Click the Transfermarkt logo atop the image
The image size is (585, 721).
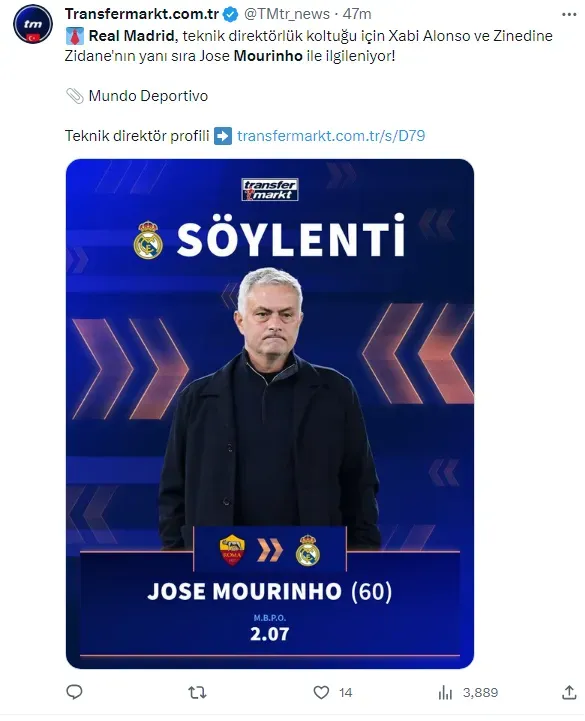270,189
